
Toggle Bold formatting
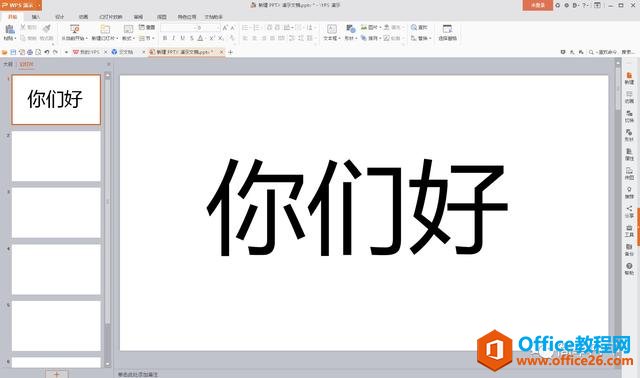point(165,38)
